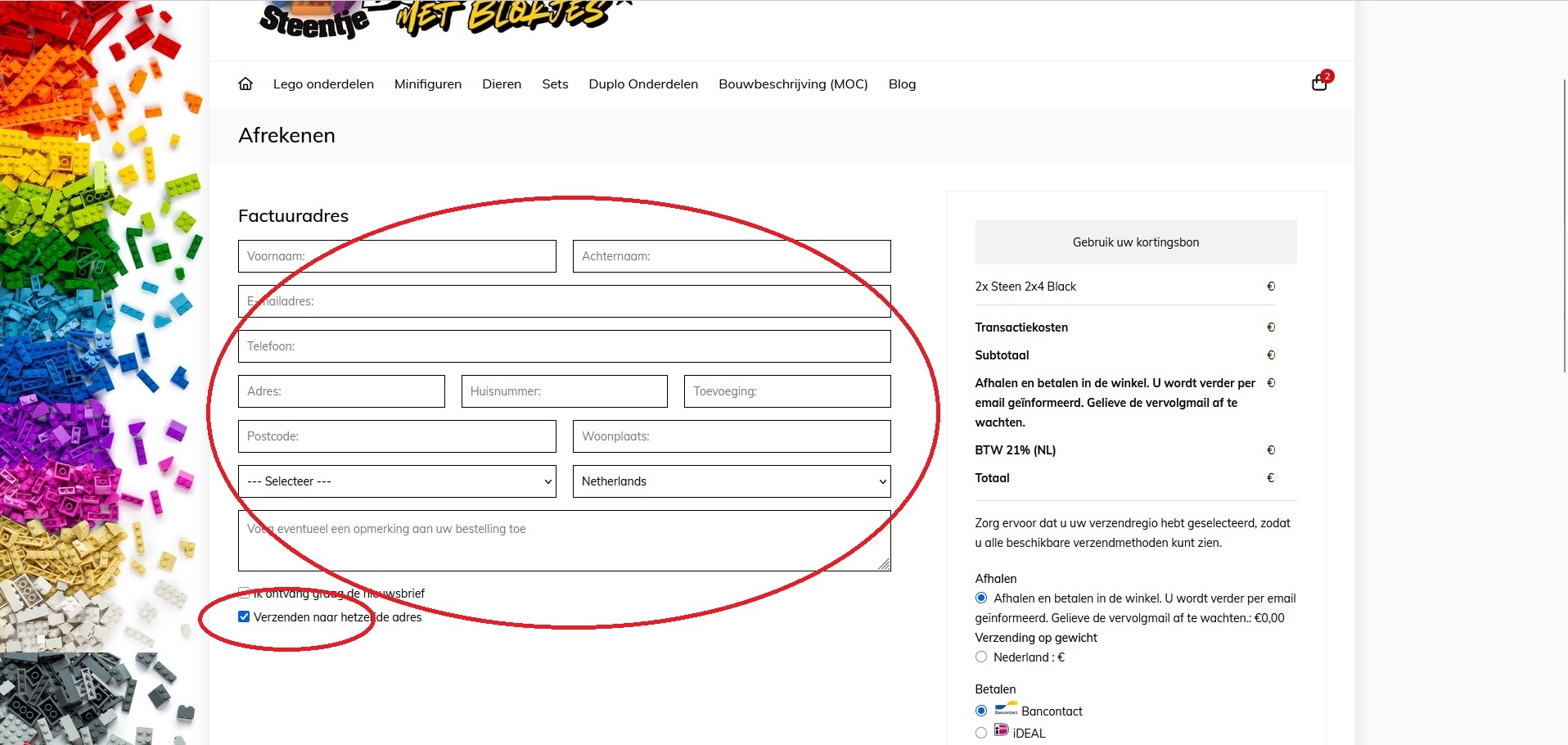Click the home icon in navigation bar
This screenshot has height=745, width=1568.
246,84
